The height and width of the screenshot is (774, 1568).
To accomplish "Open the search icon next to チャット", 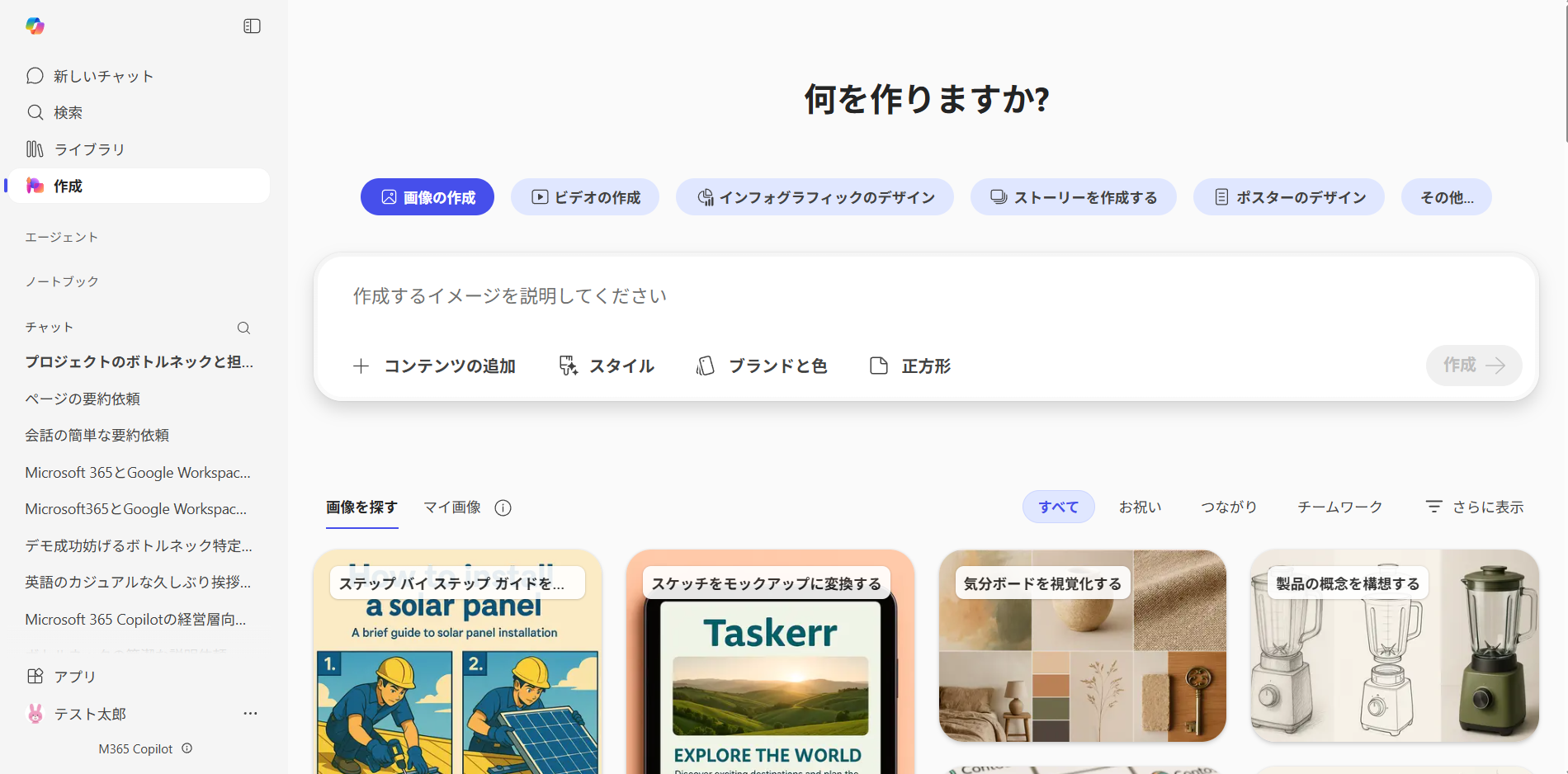I will pos(243,328).
